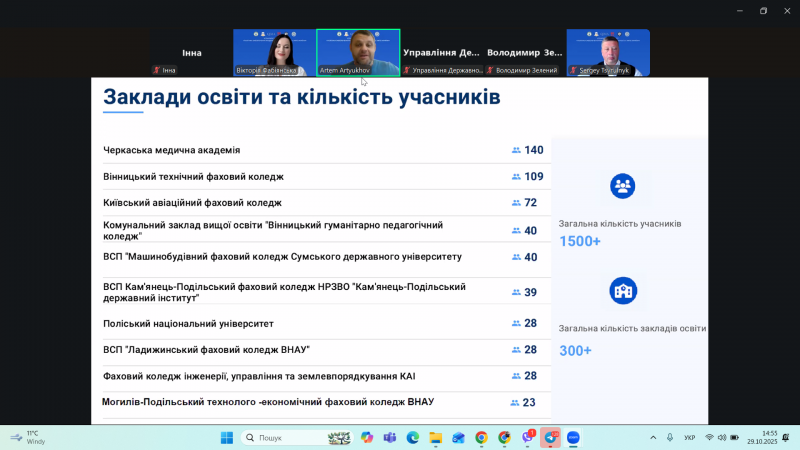Click the round participants icon on the slide
The width and height of the screenshot is (800, 450).
[622, 186]
